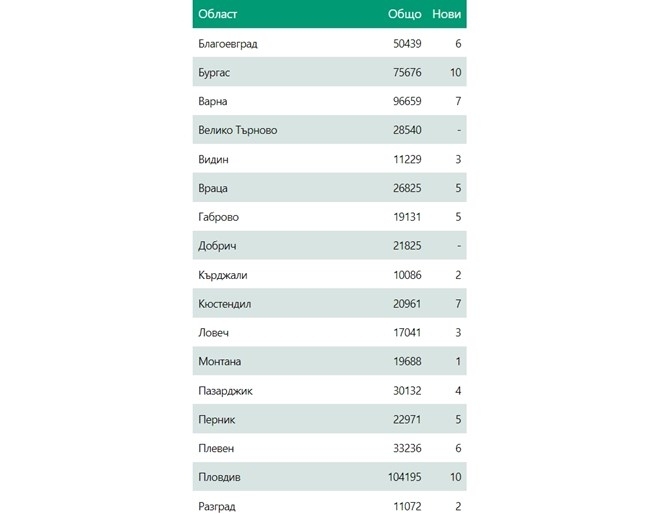Click the Варна region cell
668x514 pixels.
click(x=213, y=102)
